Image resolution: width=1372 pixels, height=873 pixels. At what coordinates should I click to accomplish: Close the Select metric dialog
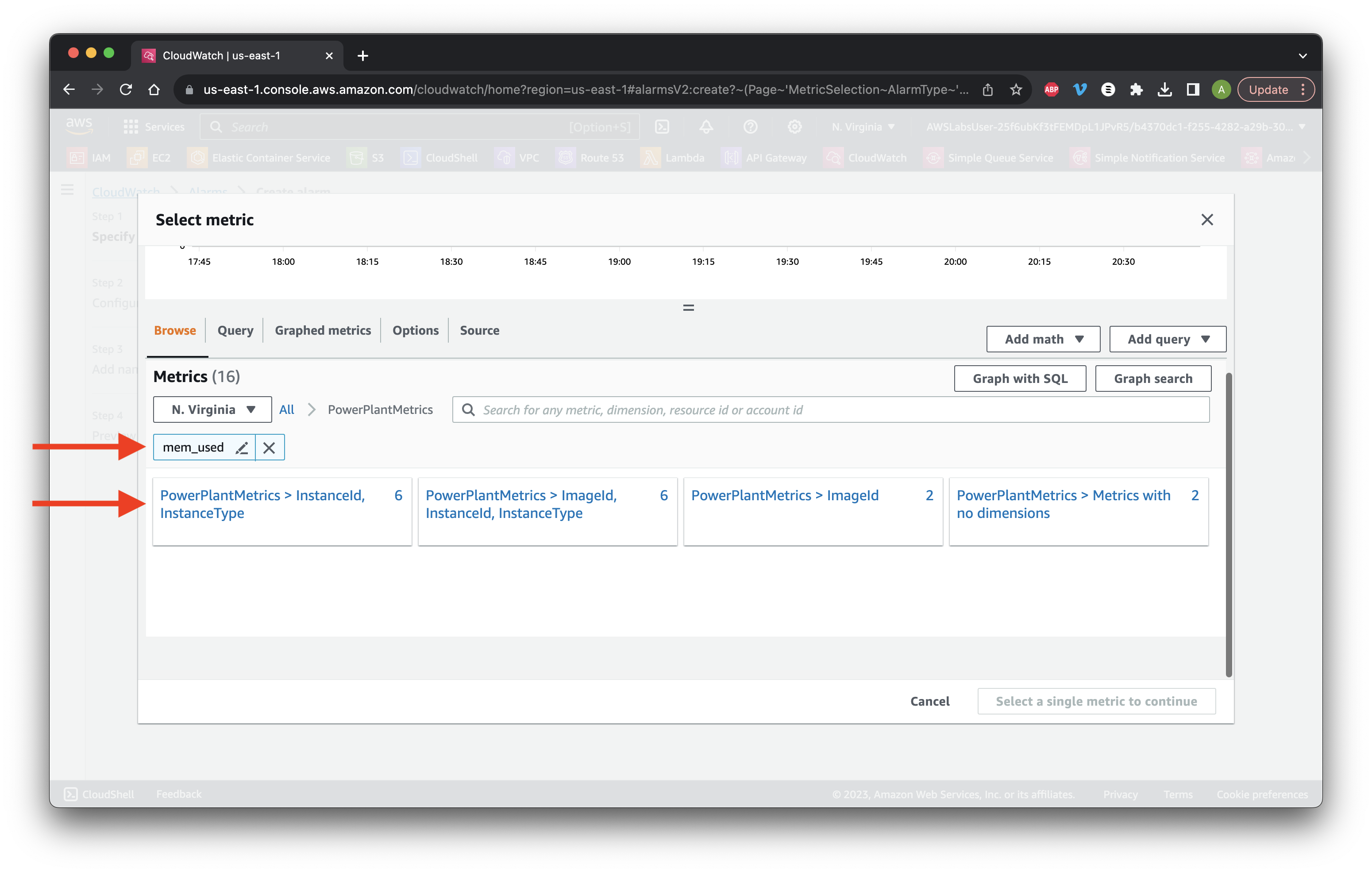click(1207, 220)
